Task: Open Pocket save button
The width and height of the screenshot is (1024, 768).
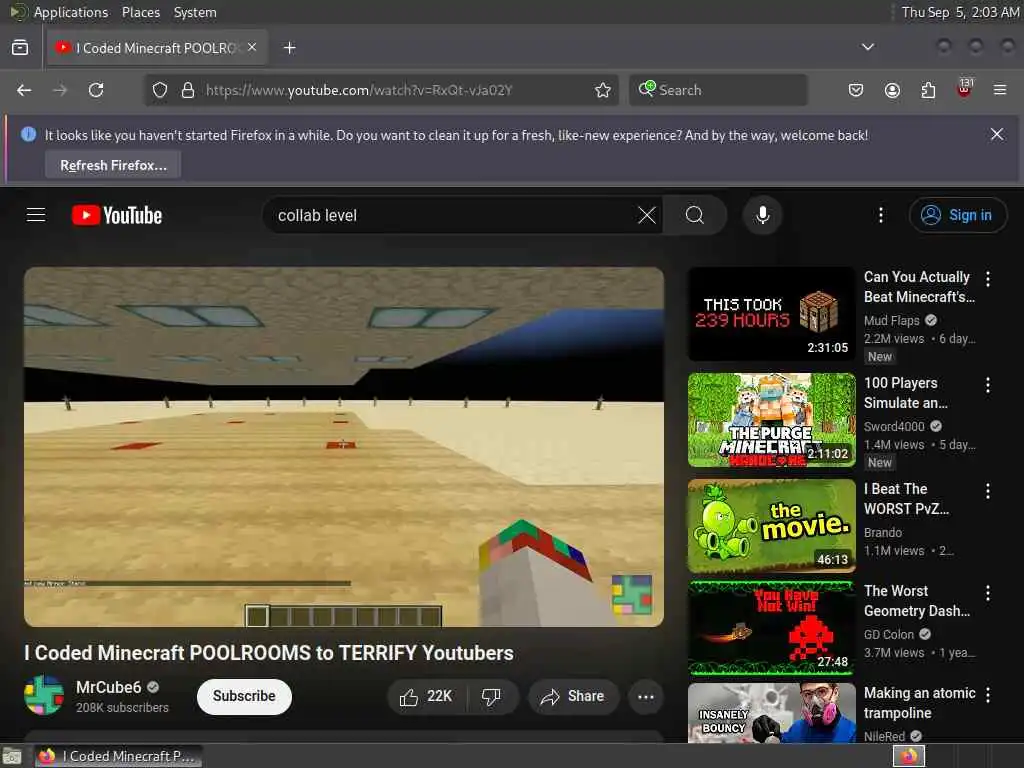Action: [x=856, y=90]
